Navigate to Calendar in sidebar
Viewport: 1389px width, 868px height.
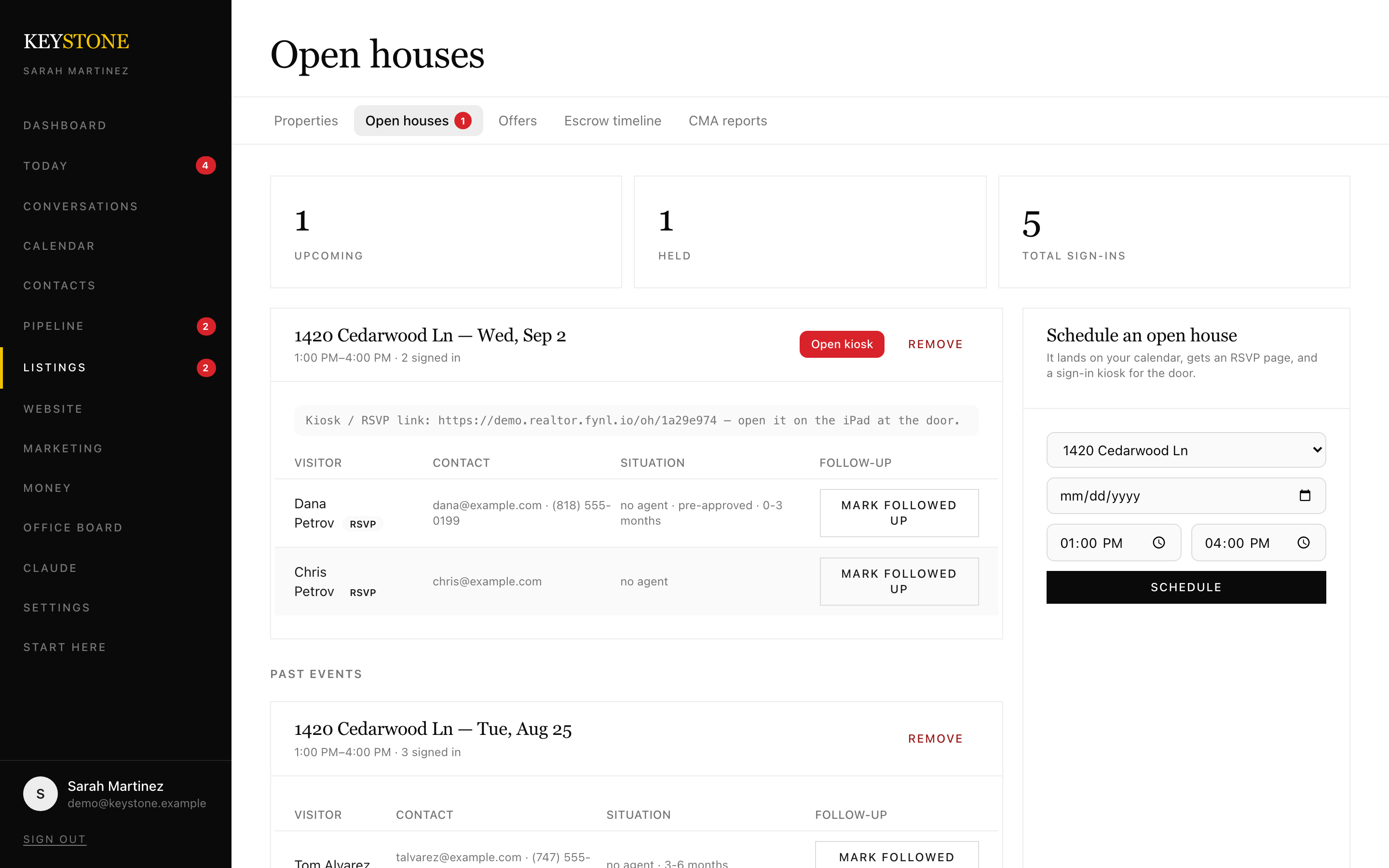[x=115, y=246]
